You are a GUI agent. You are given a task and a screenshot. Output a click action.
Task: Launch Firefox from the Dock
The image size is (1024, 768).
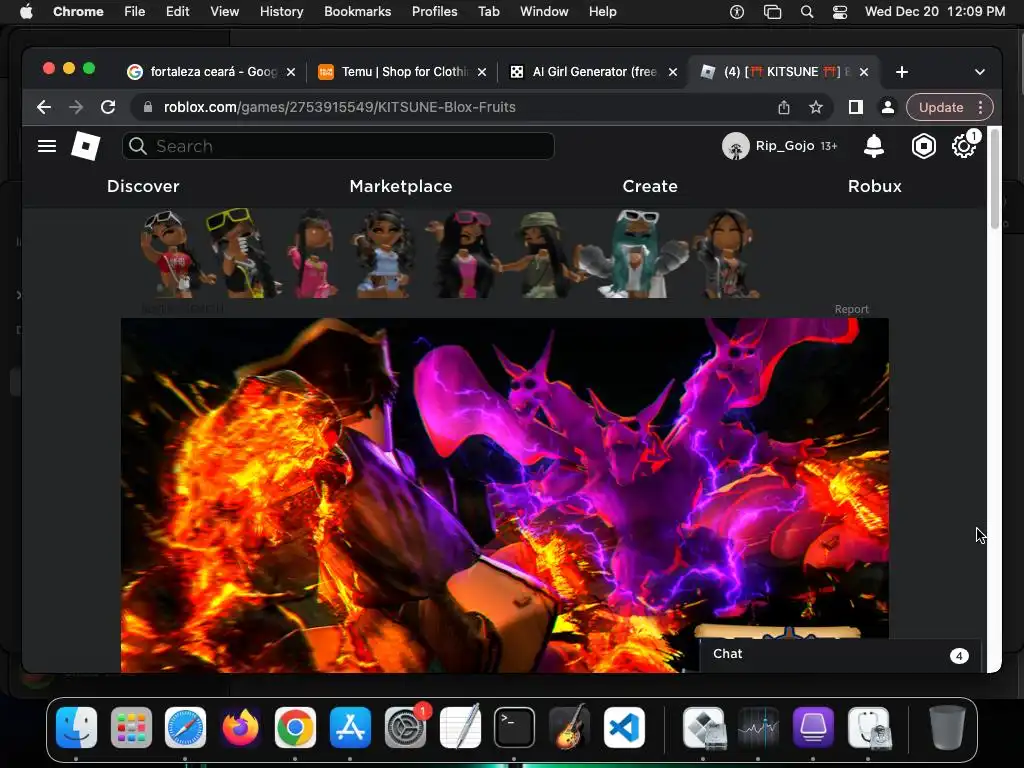click(240, 728)
